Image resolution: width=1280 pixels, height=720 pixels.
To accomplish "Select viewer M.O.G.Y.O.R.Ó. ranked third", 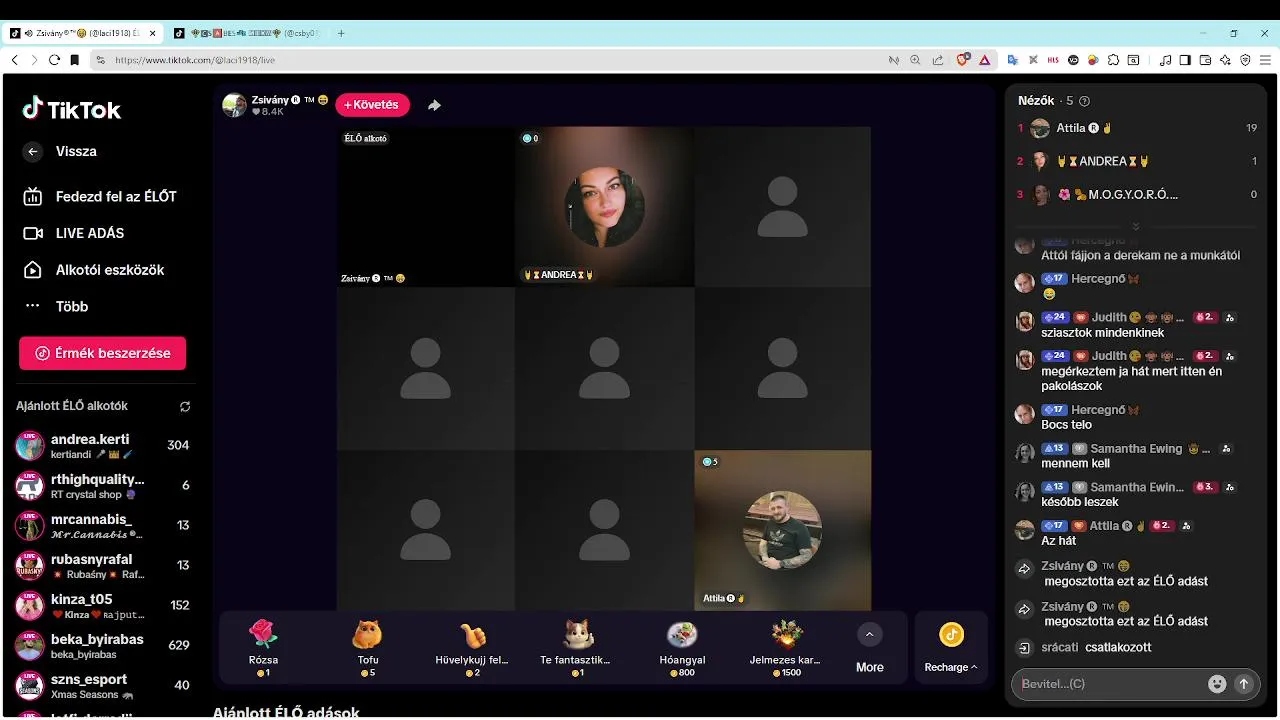I will tap(1137, 195).
